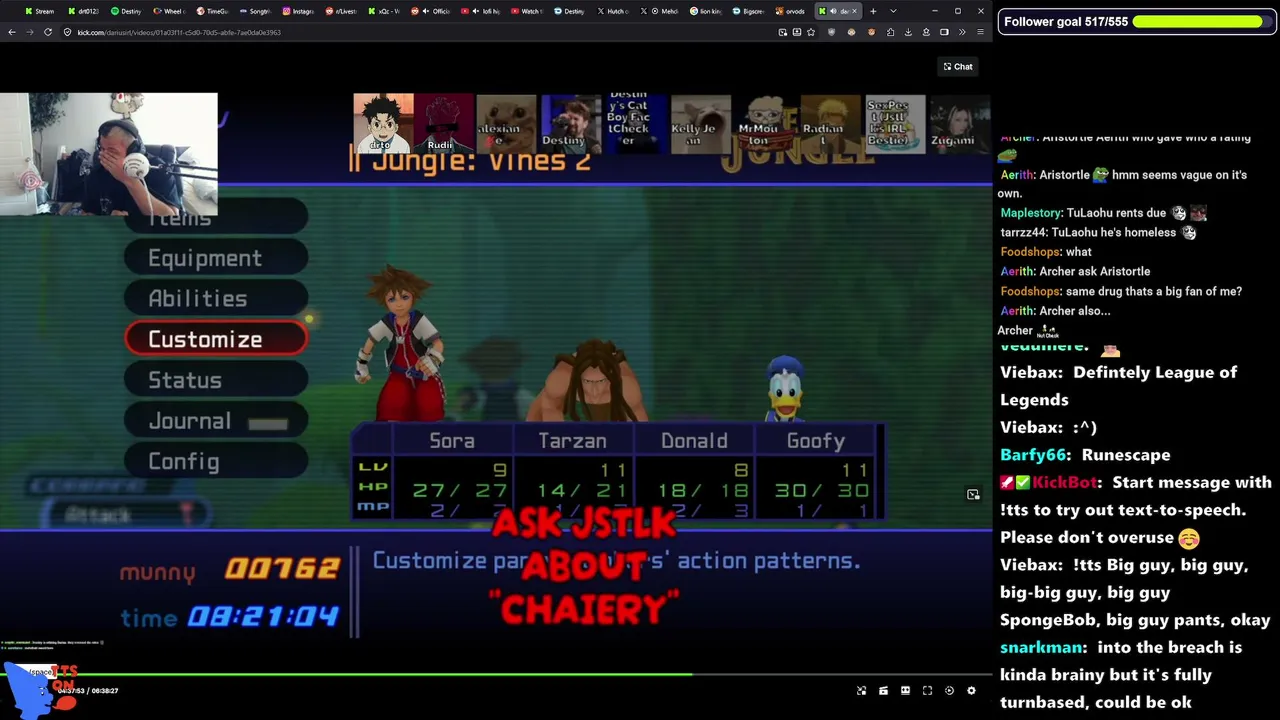Switch to the TimeGuessr tab
The image size is (1280, 720).
coord(212,11)
